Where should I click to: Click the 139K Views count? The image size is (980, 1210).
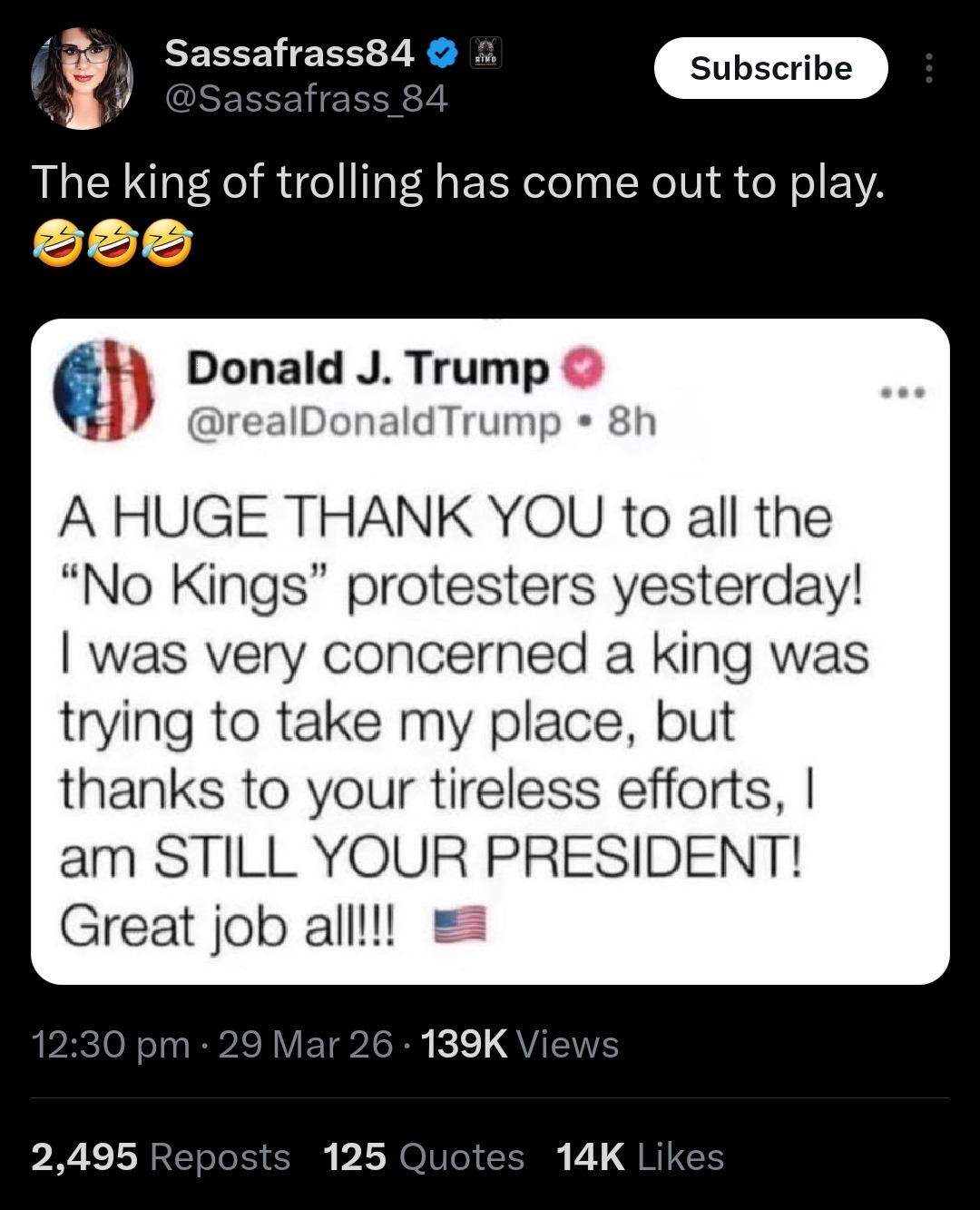[519, 1045]
